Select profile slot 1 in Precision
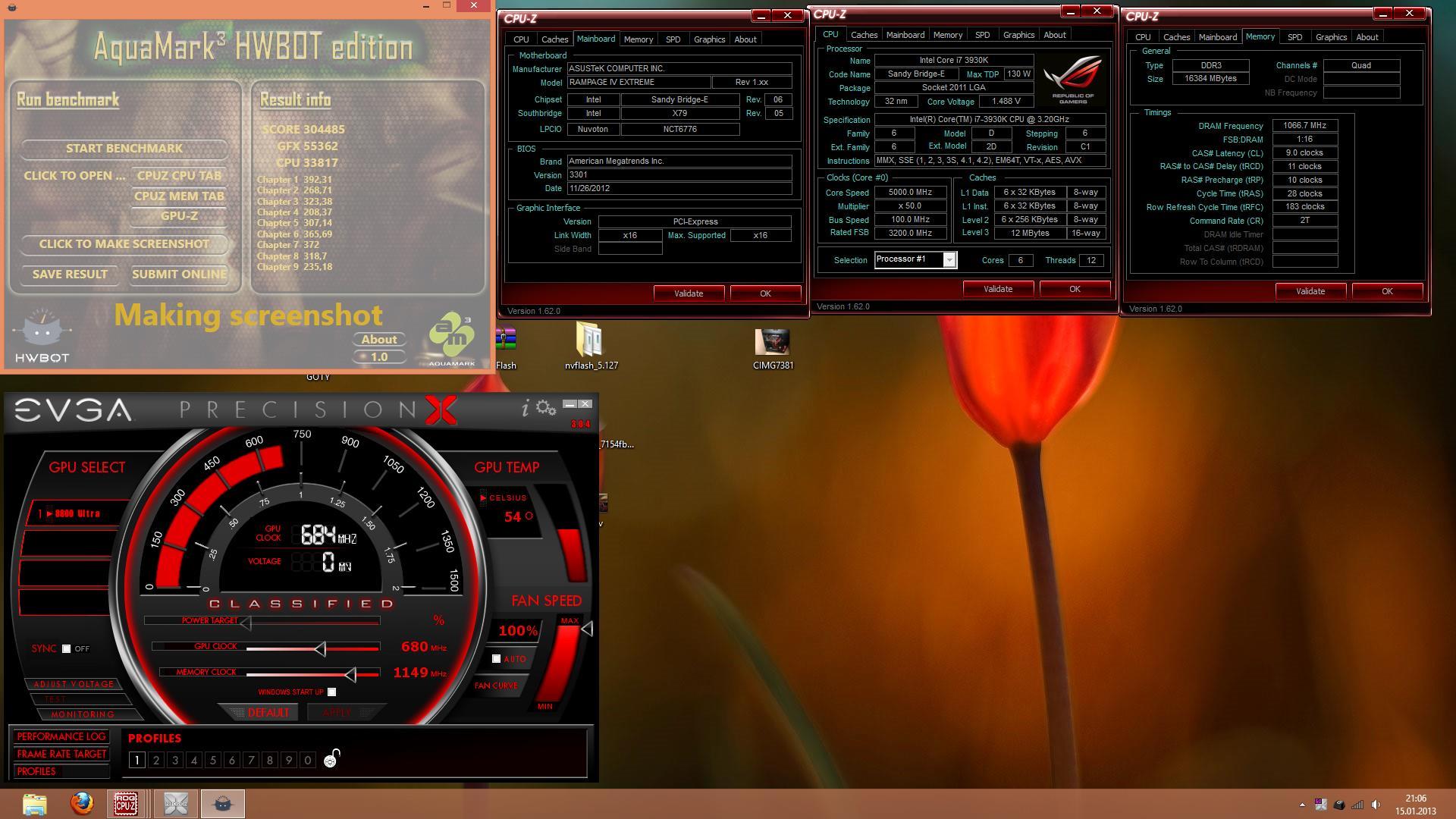 (x=137, y=760)
